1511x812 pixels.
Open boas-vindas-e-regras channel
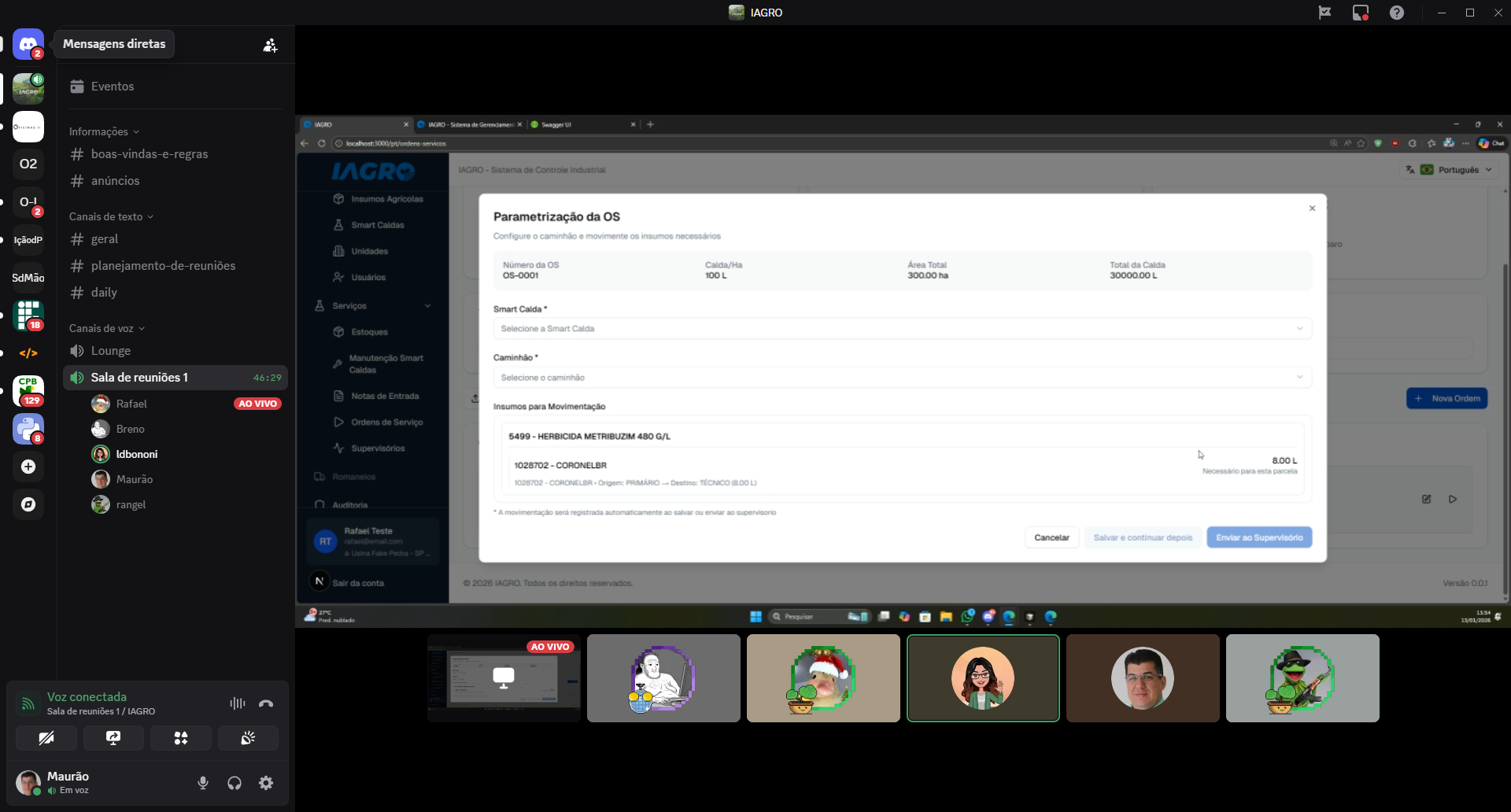pos(175,154)
